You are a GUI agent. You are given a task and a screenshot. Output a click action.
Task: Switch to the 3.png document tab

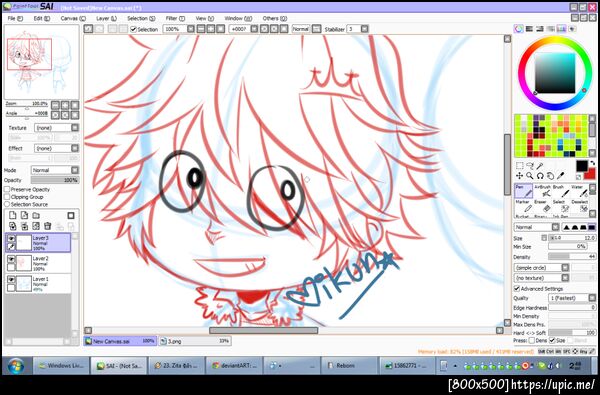point(195,341)
